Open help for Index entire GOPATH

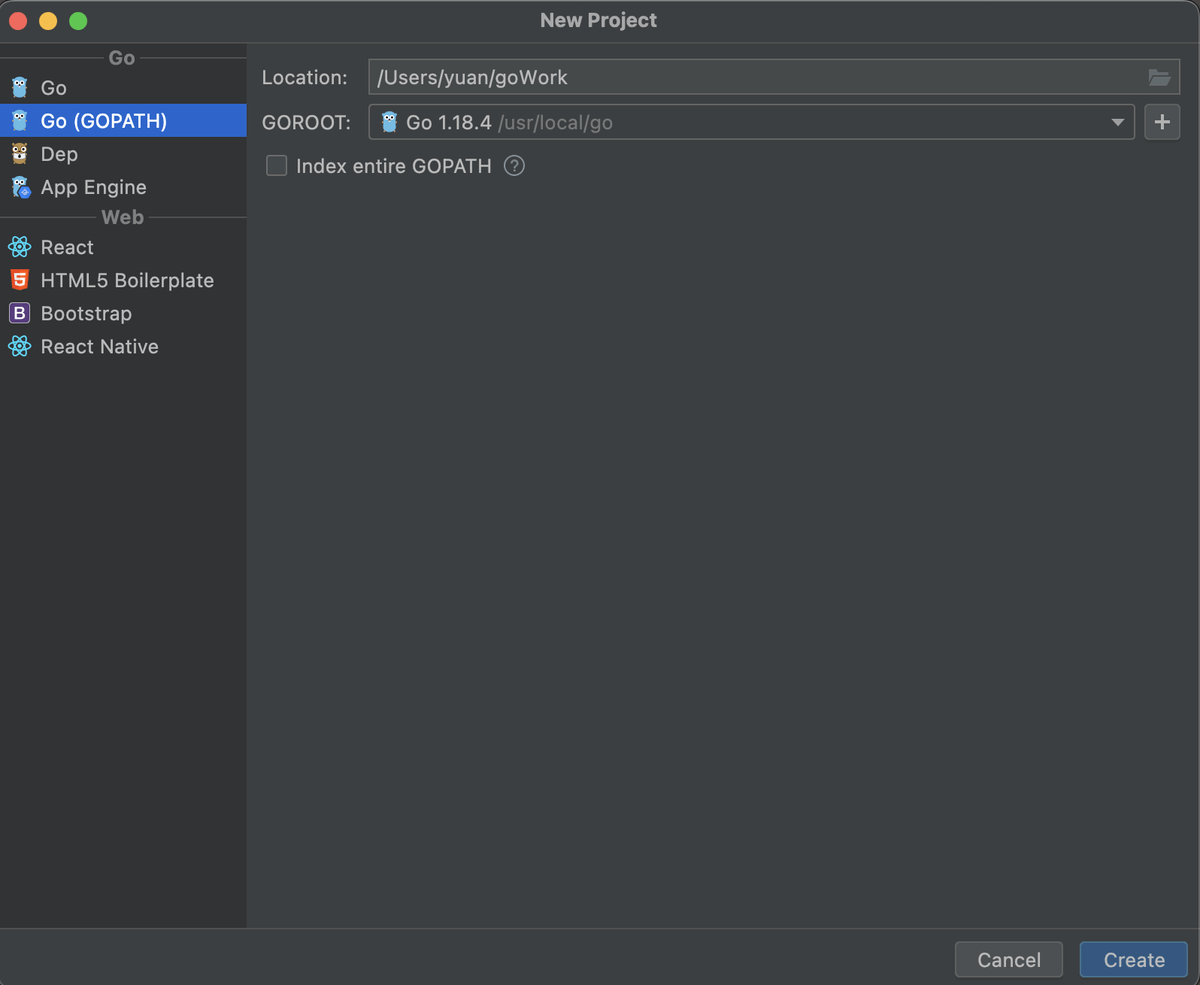[x=514, y=166]
